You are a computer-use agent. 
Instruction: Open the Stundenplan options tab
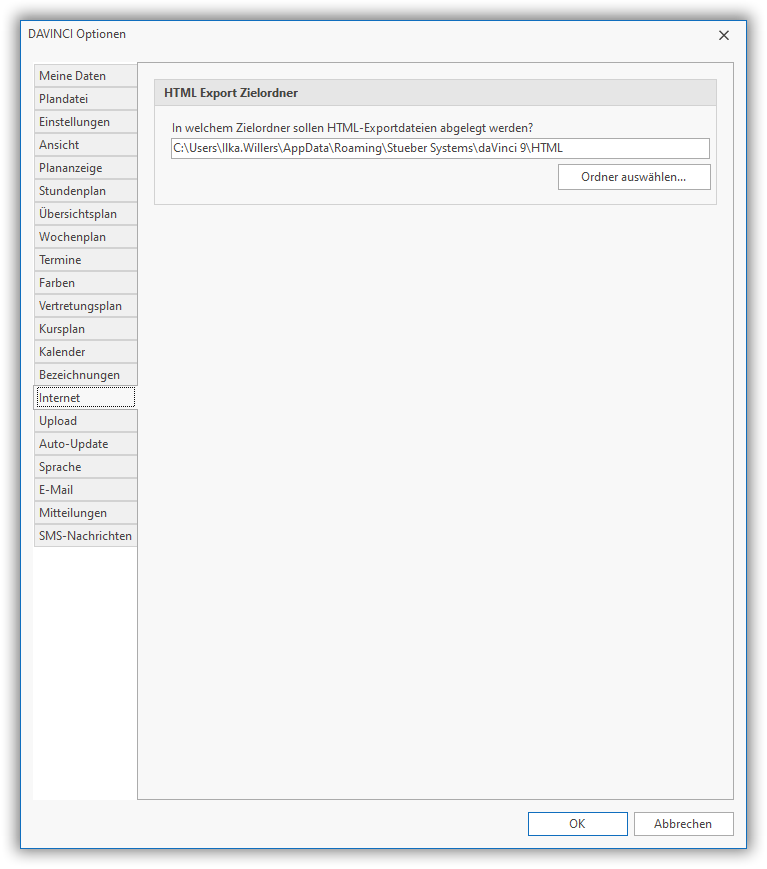point(85,191)
